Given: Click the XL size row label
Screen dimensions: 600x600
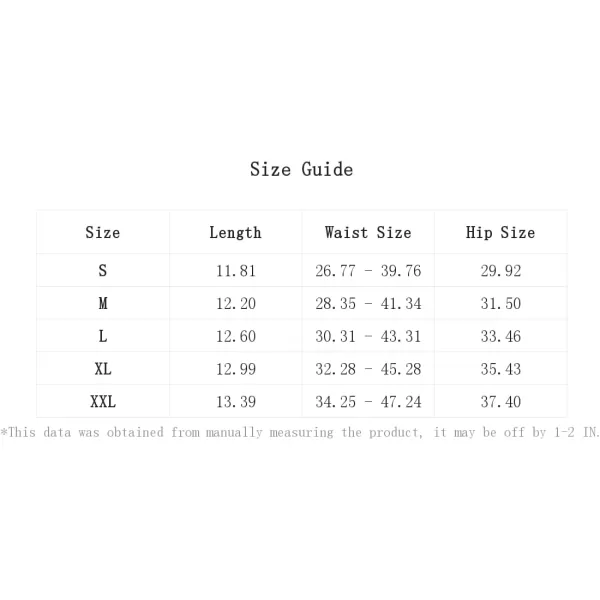Looking at the screenshot, I should point(103,369).
